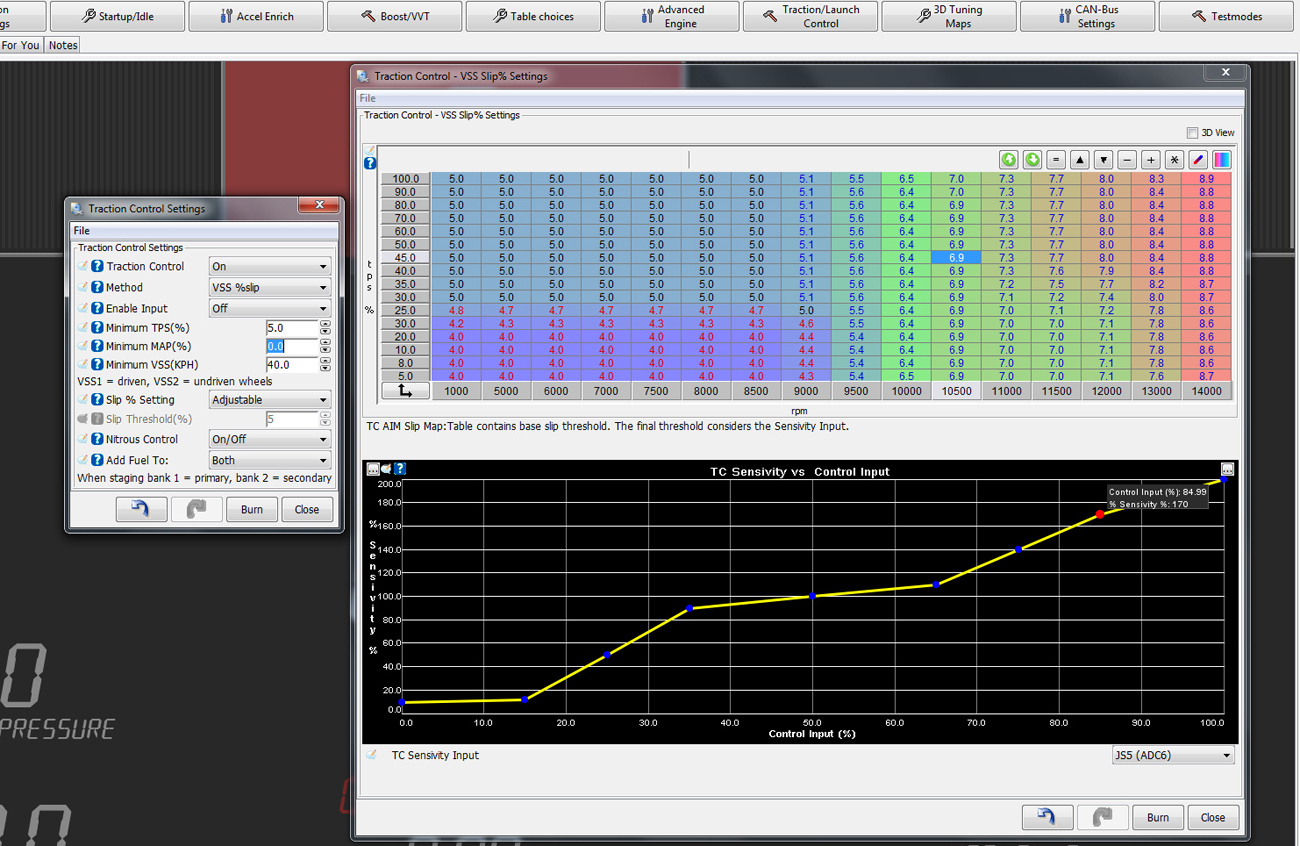Open help icon next to Minimum TPS(%)
Viewport: 1300px width, 846px height.
(97, 328)
